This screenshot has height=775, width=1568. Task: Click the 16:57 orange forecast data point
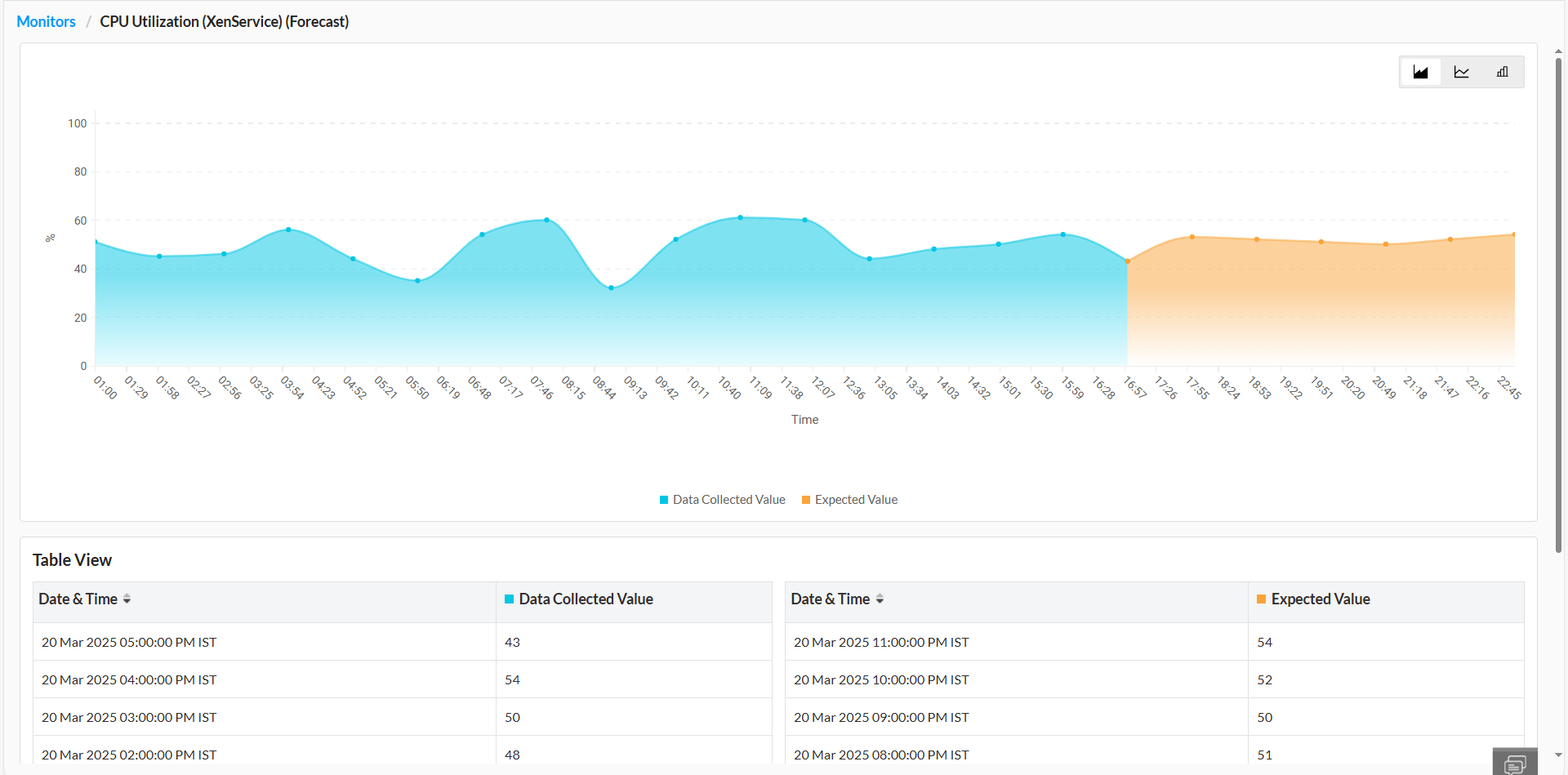[x=1129, y=261]
